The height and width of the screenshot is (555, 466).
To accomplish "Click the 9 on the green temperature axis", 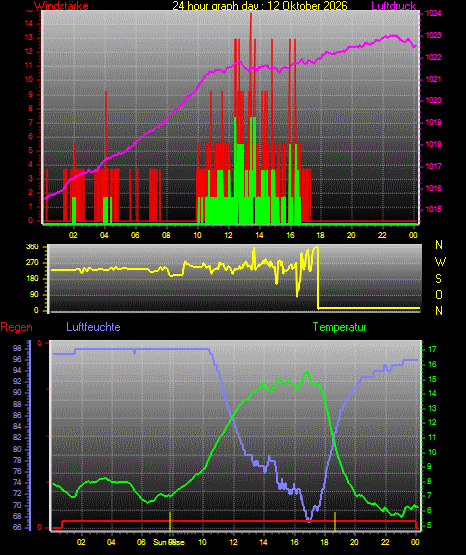I will (429, 467).
